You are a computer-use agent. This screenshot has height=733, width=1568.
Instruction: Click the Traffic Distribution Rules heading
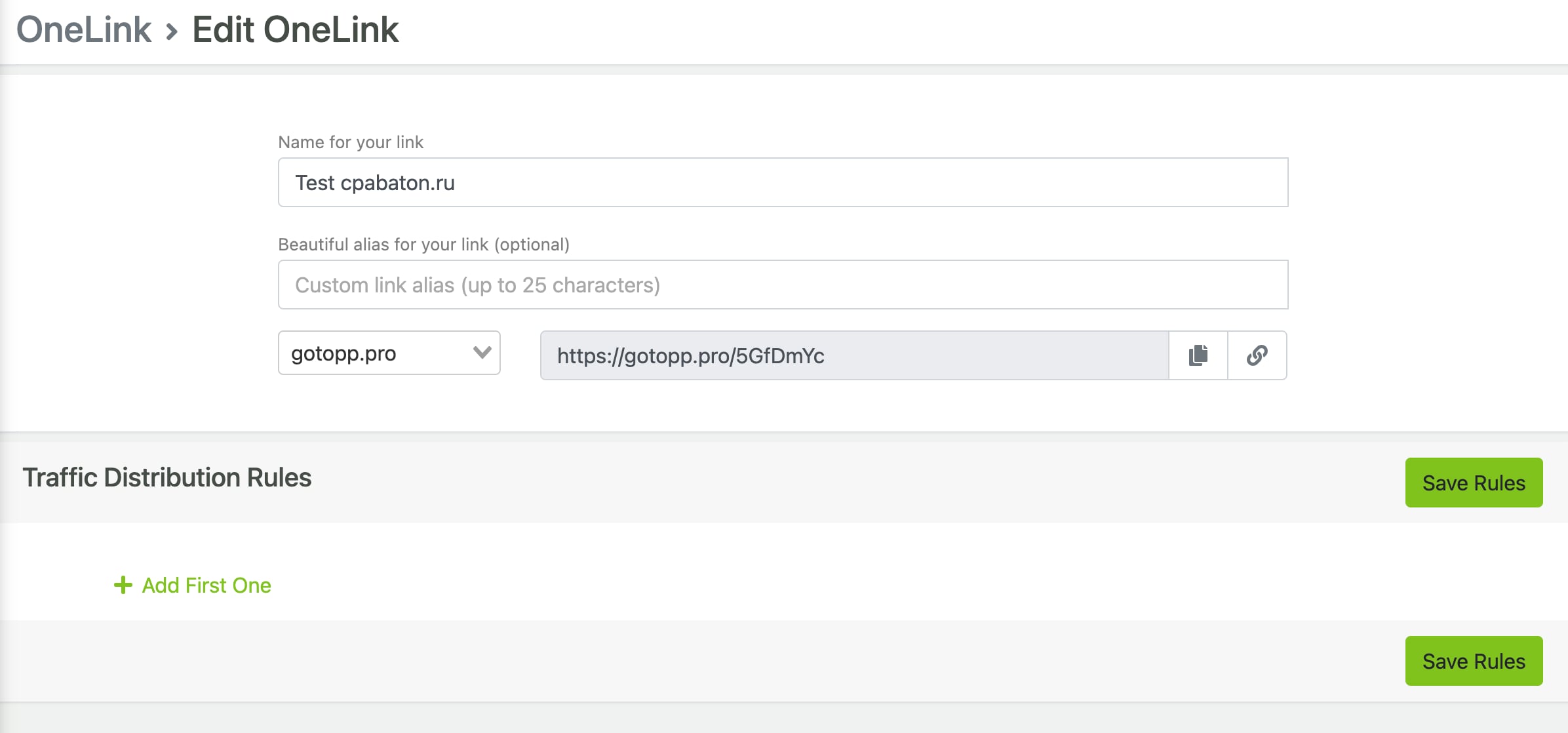pyautogui.click(x=167, y=477)
